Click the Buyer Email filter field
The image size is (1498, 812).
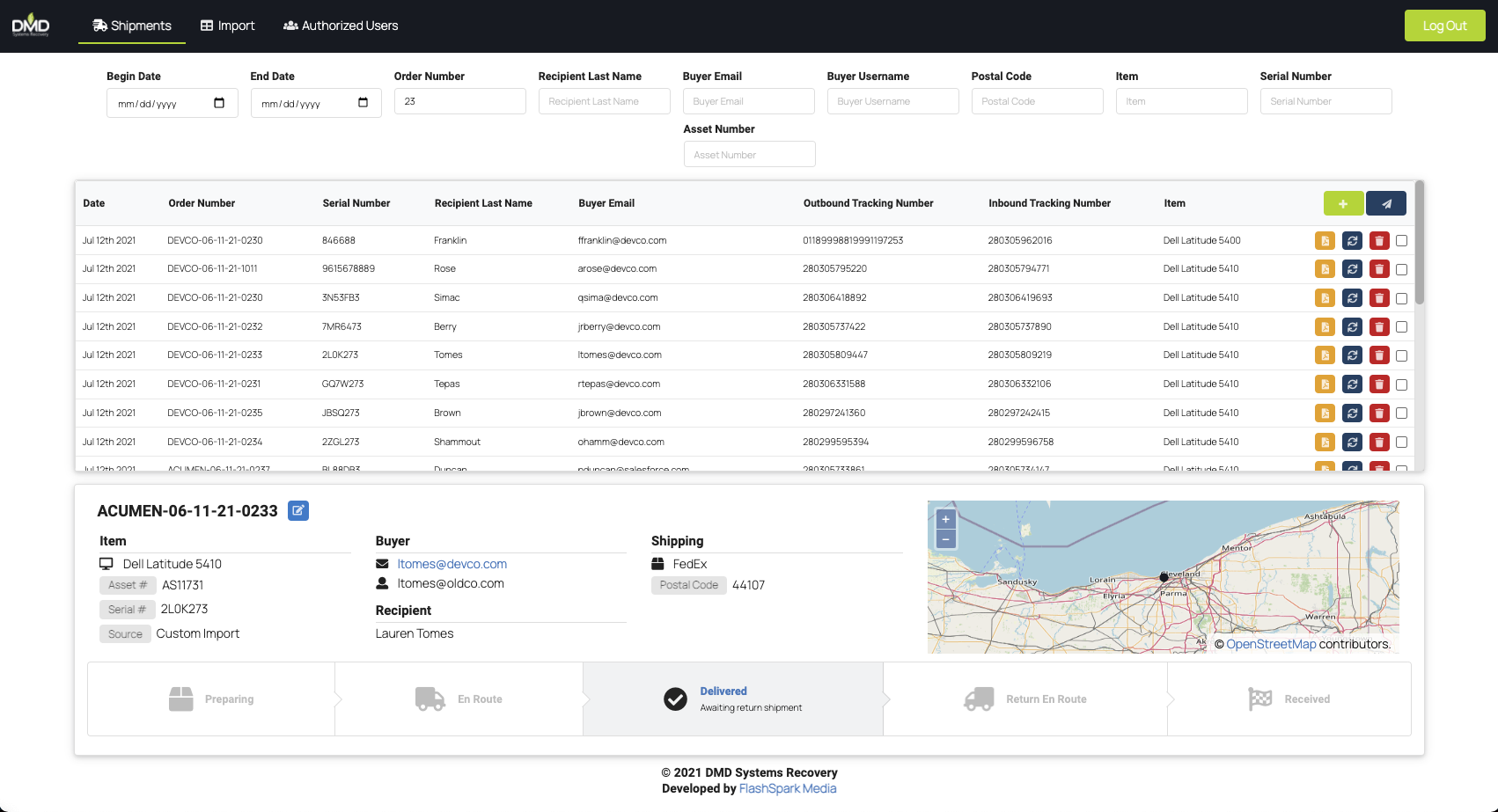748,101
